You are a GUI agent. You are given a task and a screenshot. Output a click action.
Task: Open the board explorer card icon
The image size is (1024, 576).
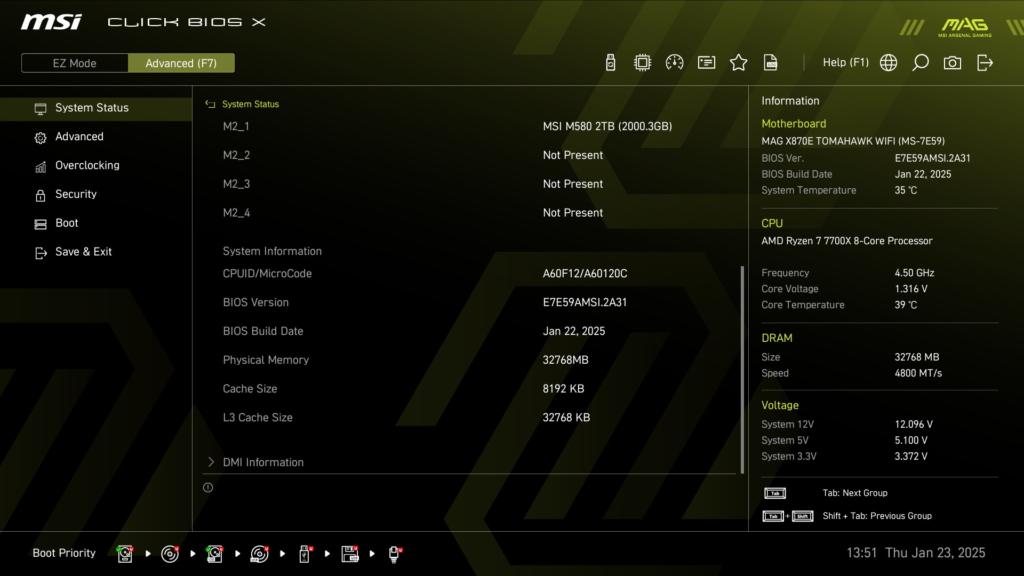(706, 63)
